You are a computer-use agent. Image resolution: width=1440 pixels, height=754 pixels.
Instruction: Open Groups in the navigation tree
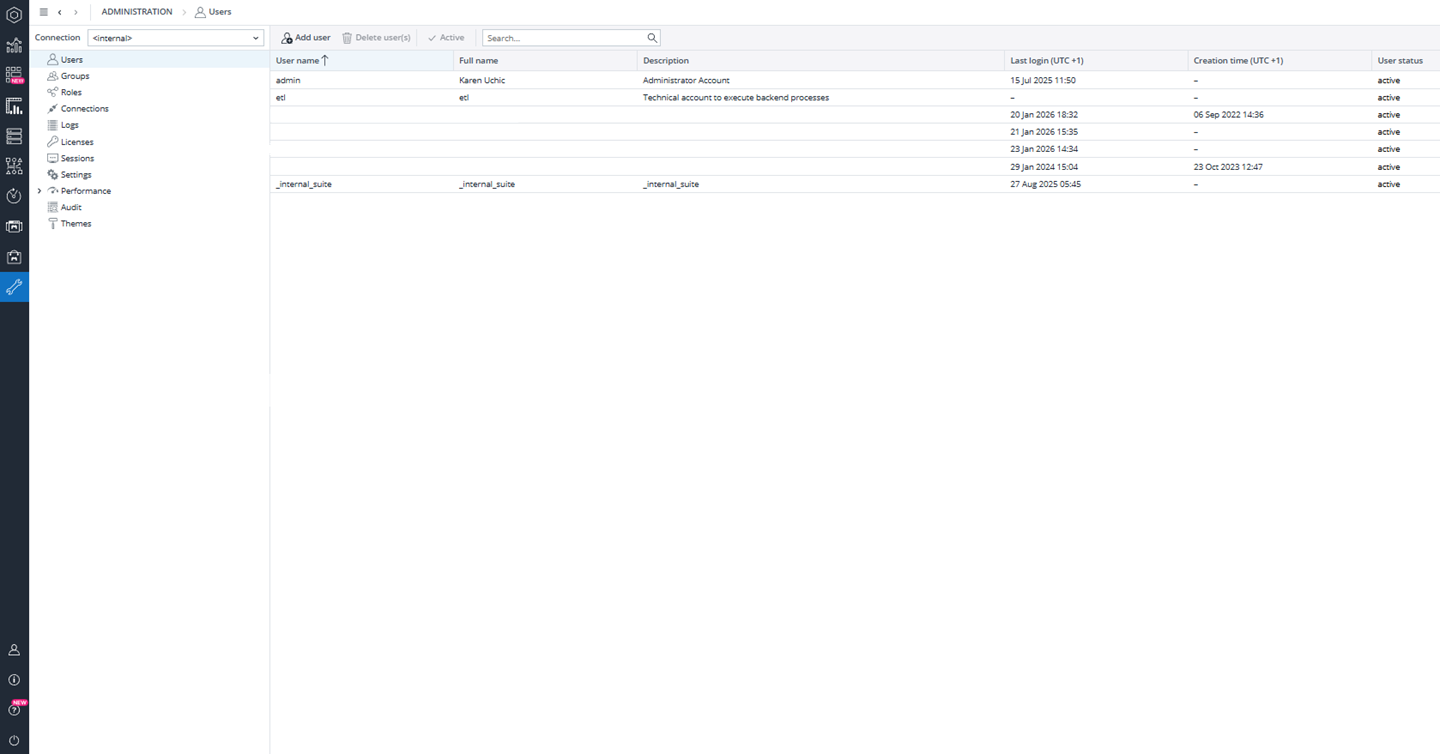75,76
